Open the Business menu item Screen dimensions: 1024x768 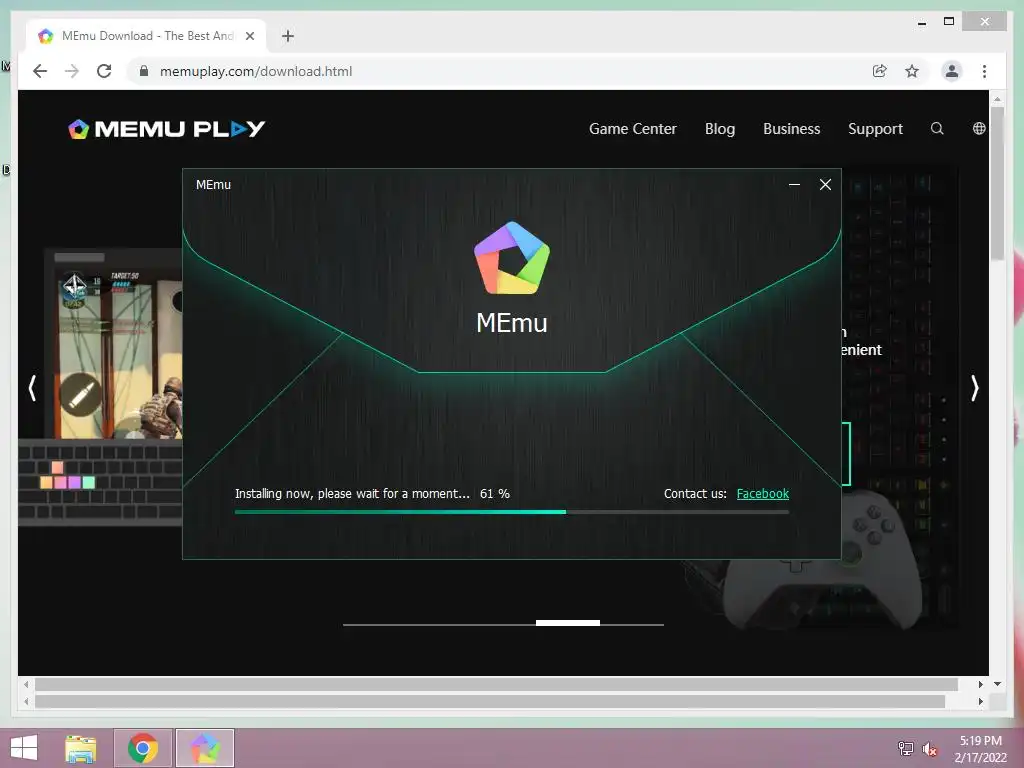point(792,129)
